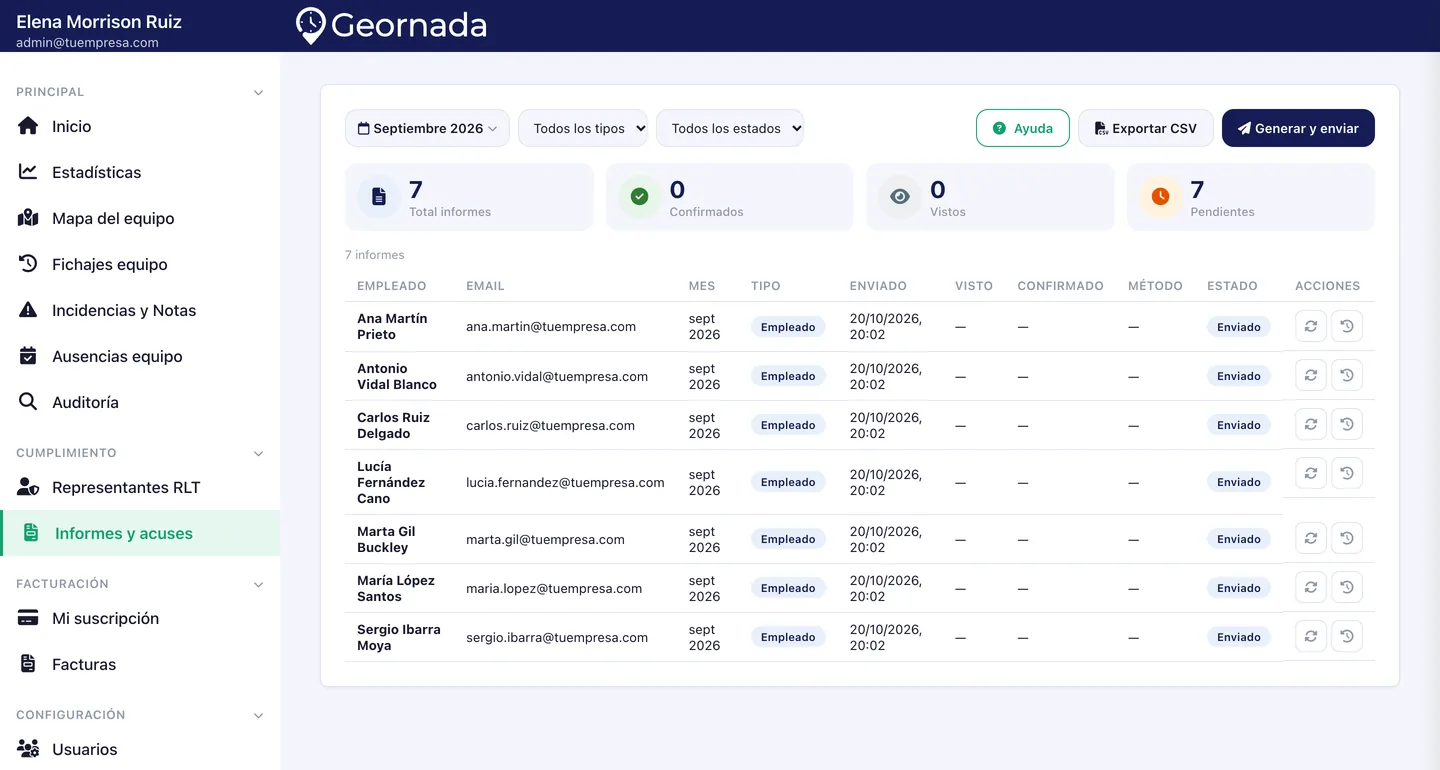Screen dimensions: 1440x770
Task: Click Generar y enviar
Action: (x=1298, y=128)
